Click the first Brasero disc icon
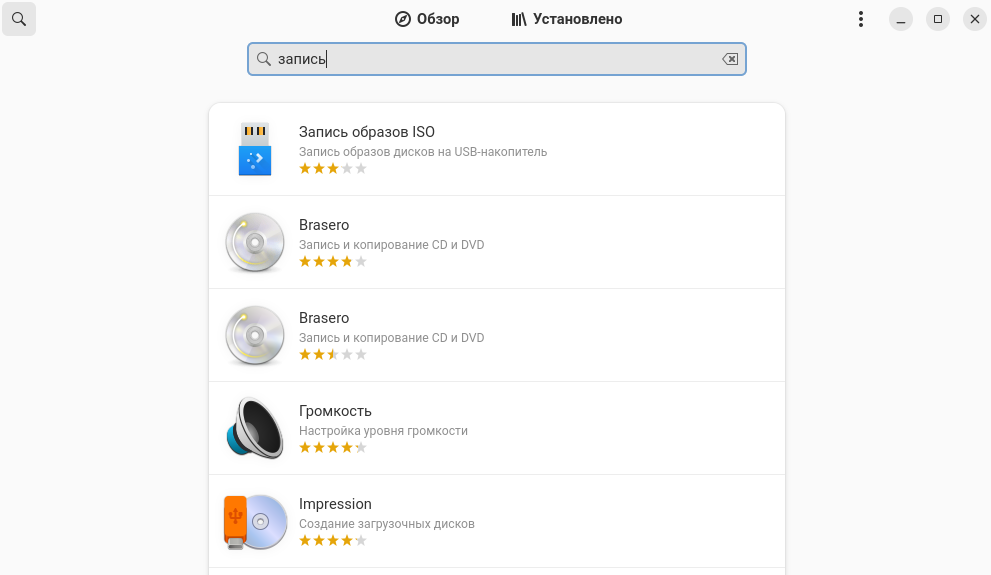The height and width of the screenshot is (575, 991). coord(255,242)
